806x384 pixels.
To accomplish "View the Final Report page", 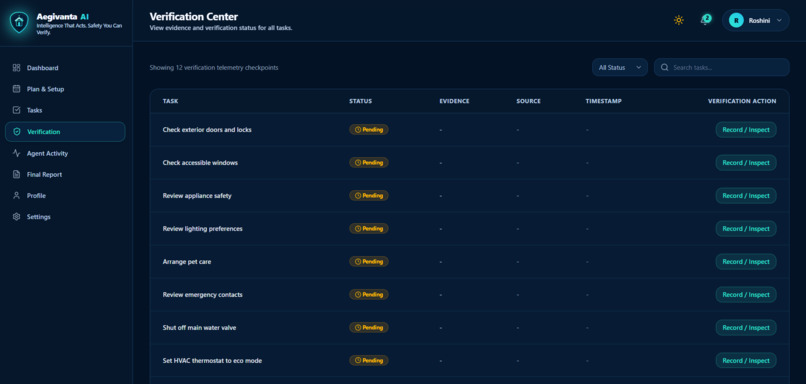I will click(x=65, y=174).
